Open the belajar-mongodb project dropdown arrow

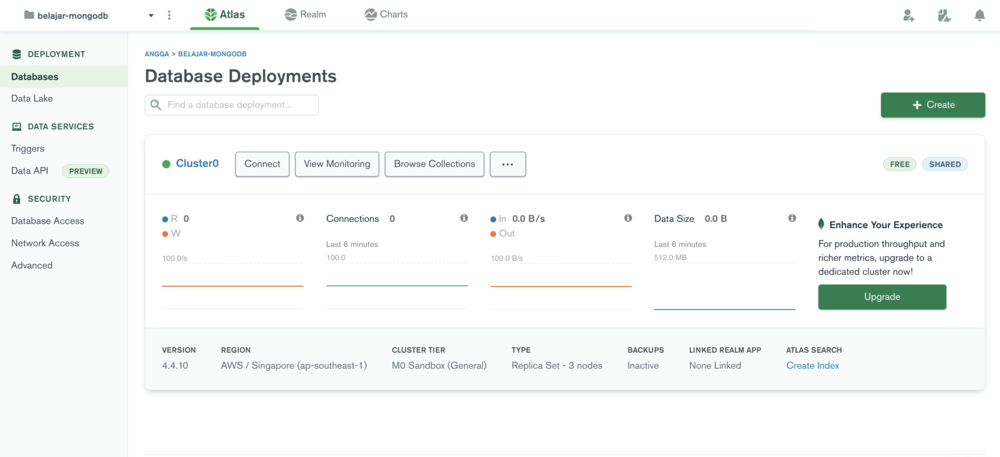click(x=151, y=15)
